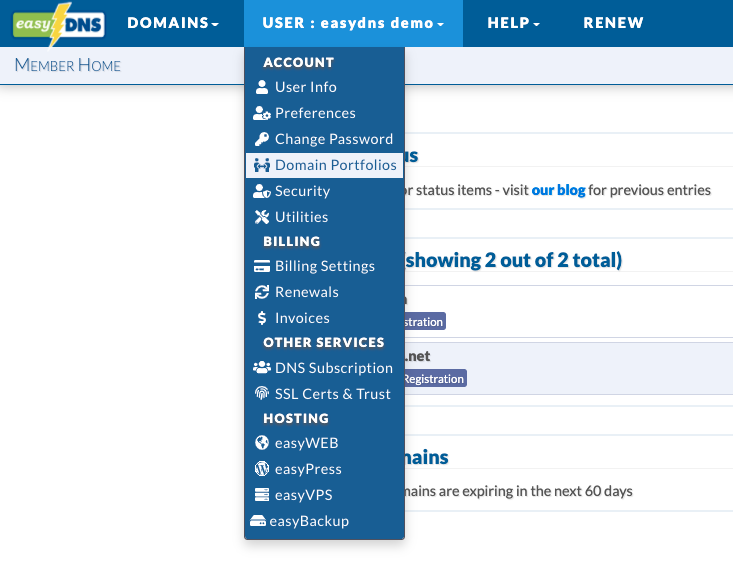Open DNS Subscription service

coord(324,368)
